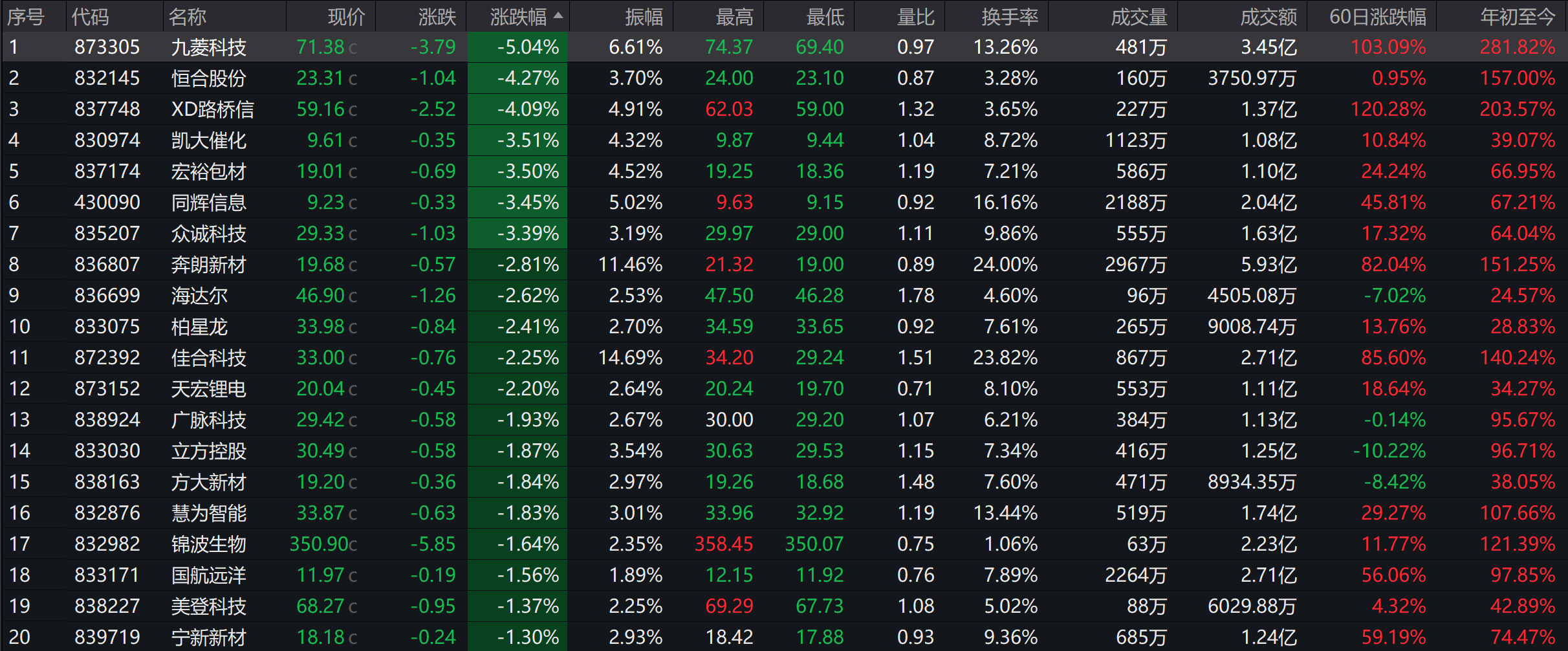Click the -10.22% 60-day change cell
This screenshot has width=1568, height=651.
click(1389, 451)
